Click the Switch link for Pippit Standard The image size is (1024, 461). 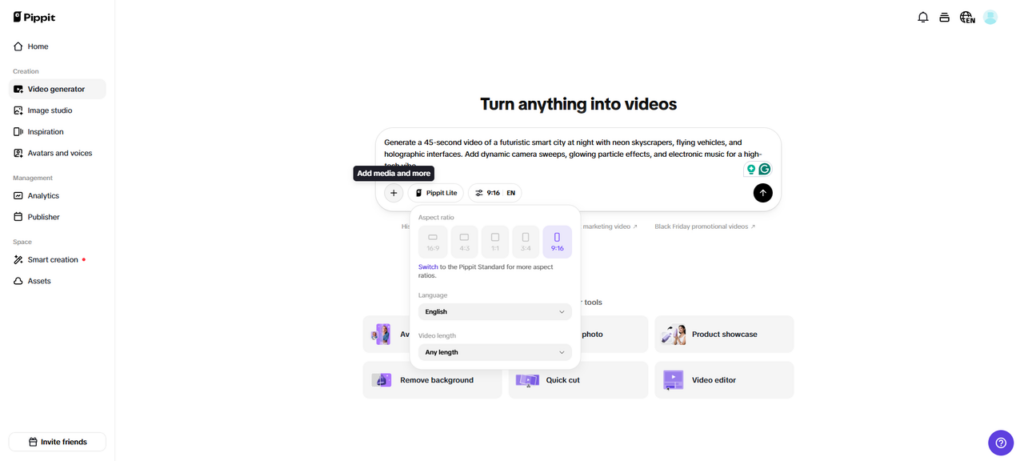point(428,267)
